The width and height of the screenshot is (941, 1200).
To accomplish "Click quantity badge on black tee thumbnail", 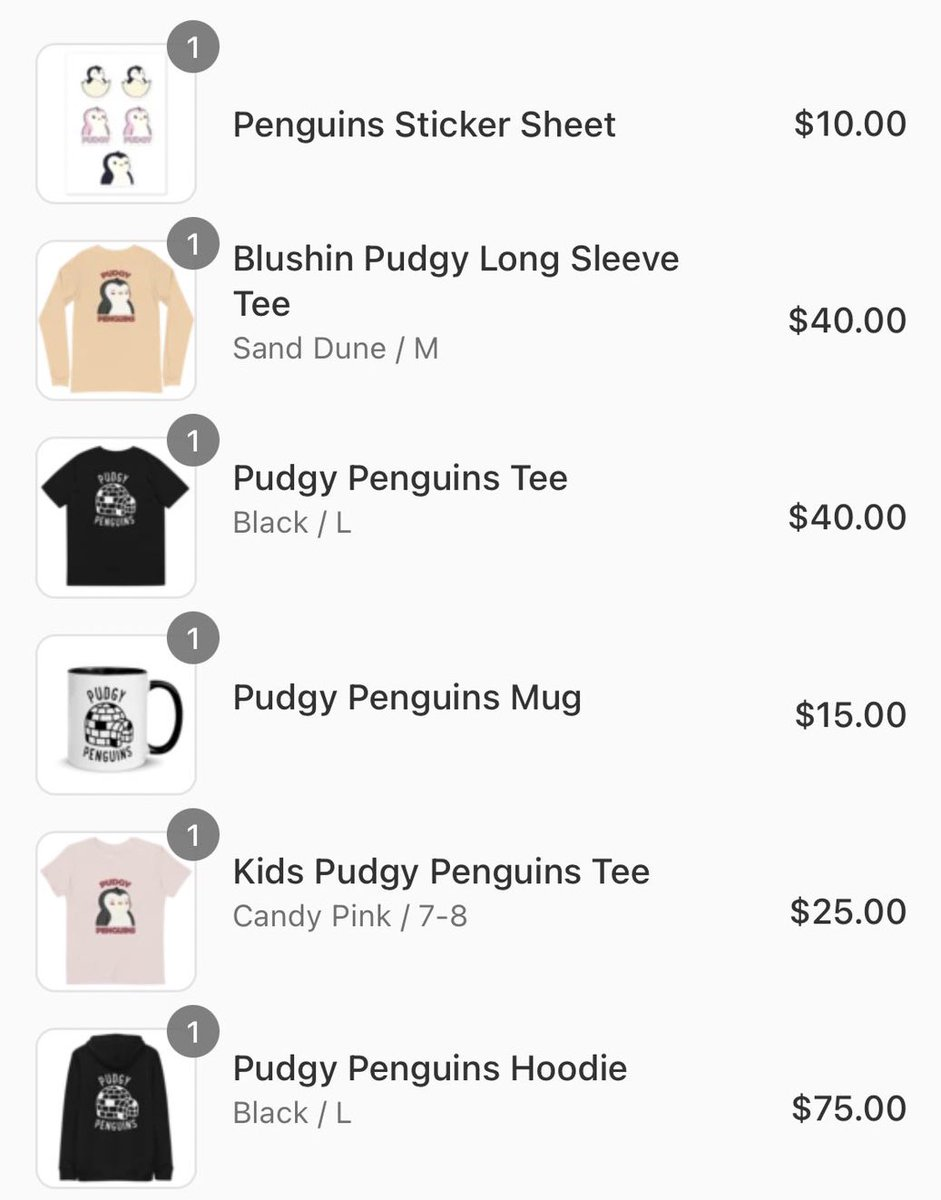I will pos(193,441).
